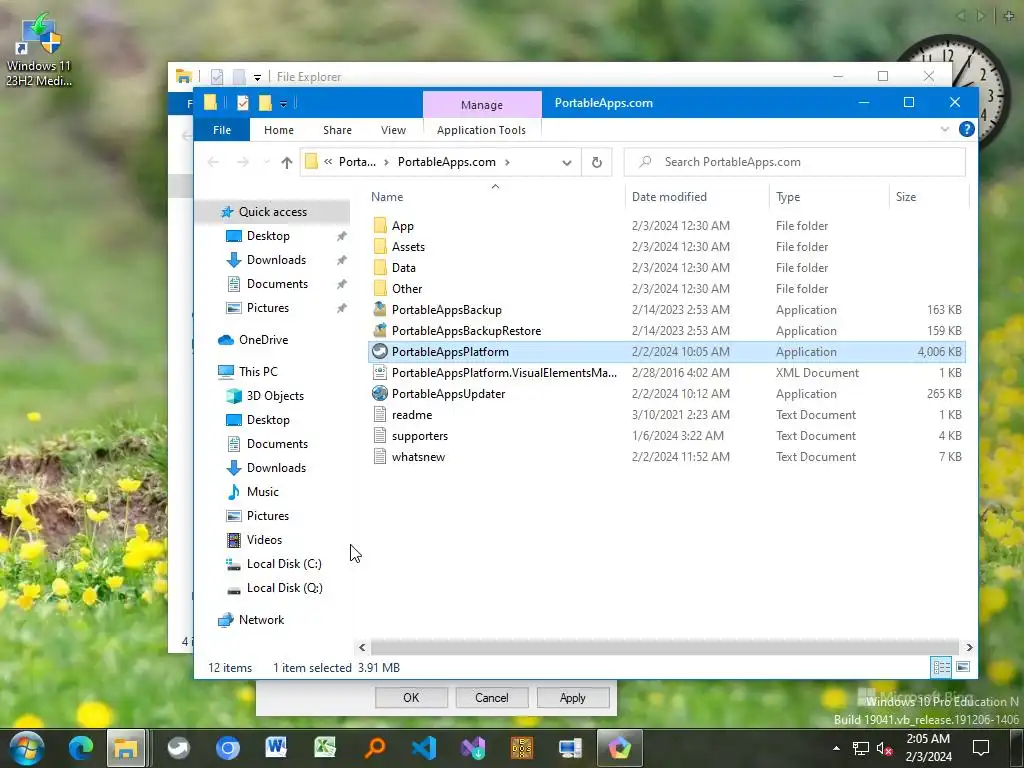1024x768 pixels.
Task: Click the Forward navigation arrow
Action: [x=242, y=162]
